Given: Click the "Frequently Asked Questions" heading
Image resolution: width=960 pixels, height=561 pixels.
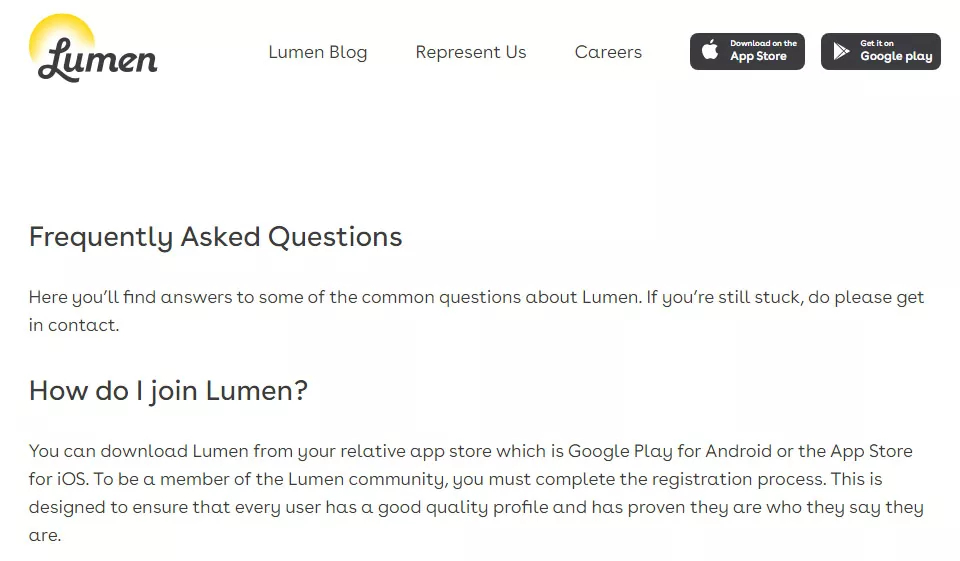Looking at the screenshot, I should [215, 237].
